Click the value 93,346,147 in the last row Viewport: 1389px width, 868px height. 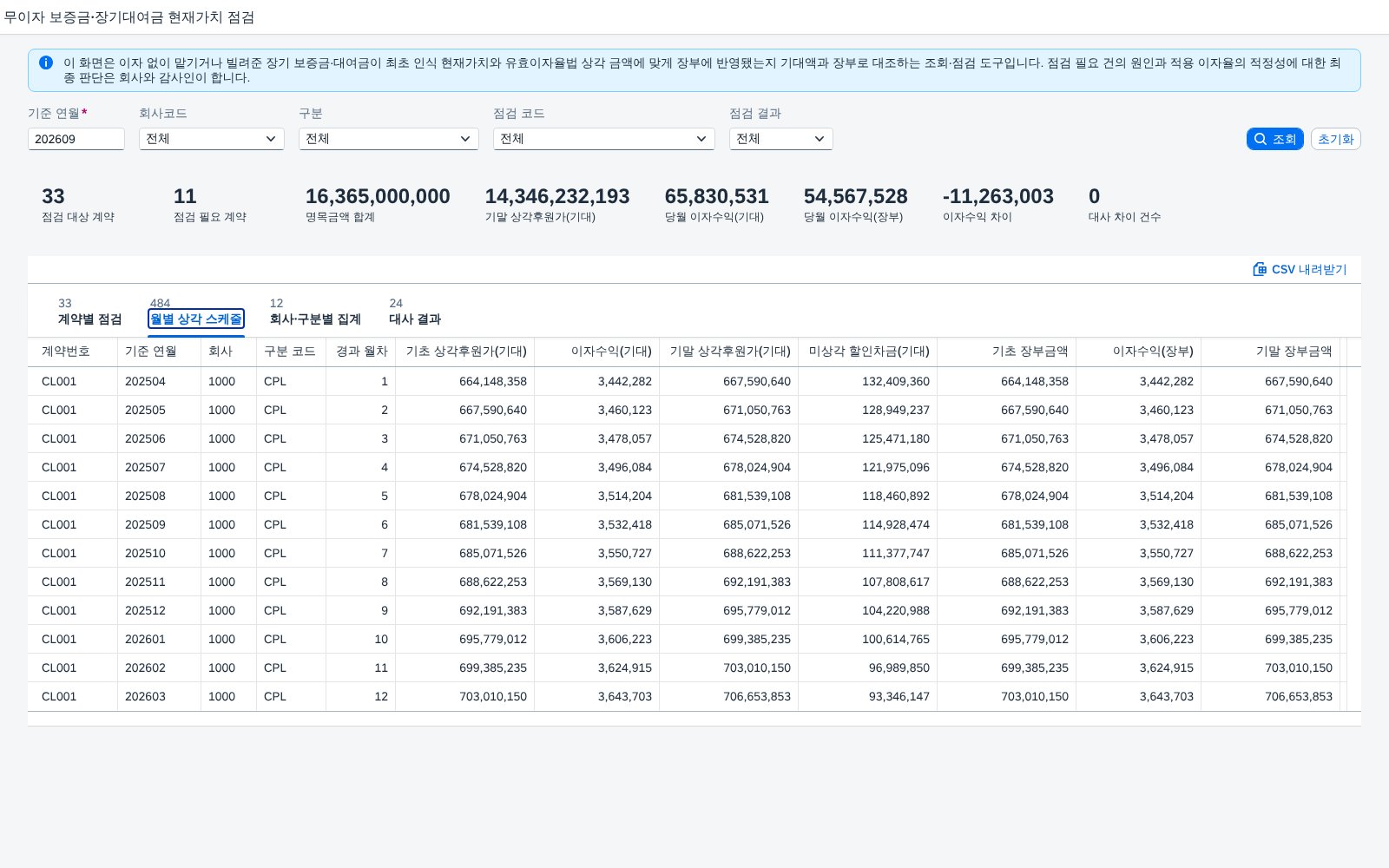pos(899,696)
